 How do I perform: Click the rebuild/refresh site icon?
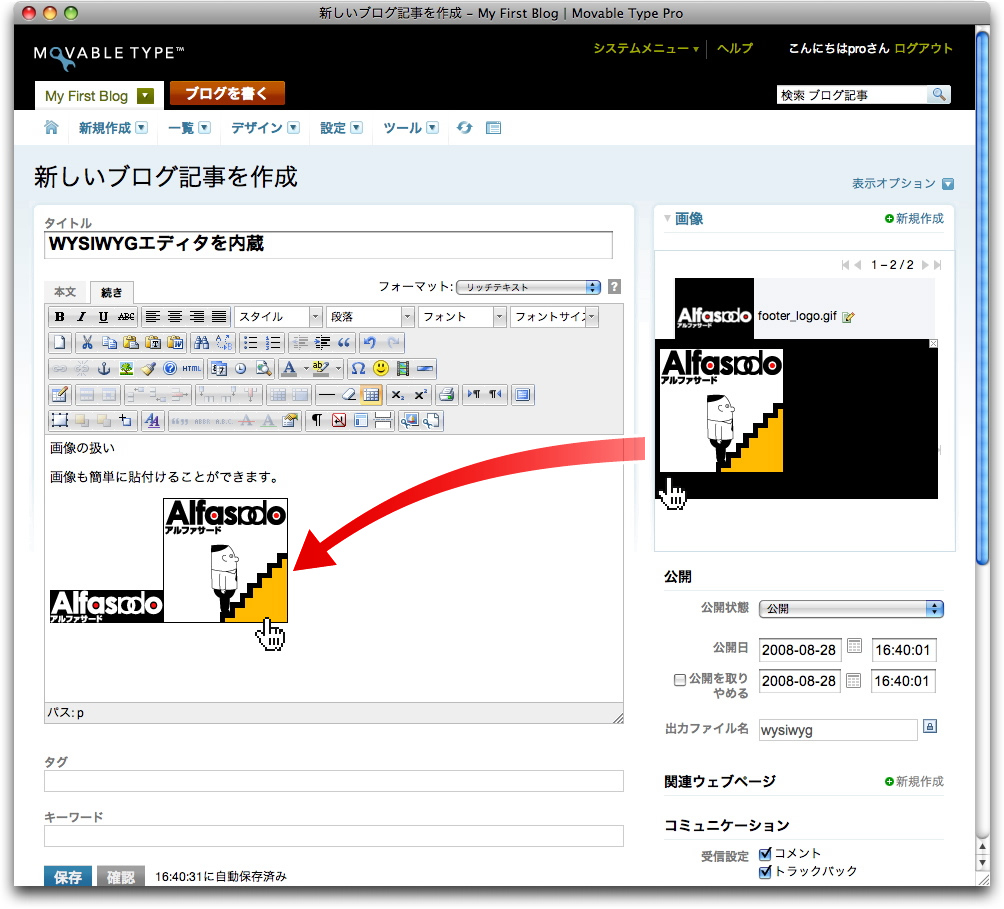coord(464,127)
